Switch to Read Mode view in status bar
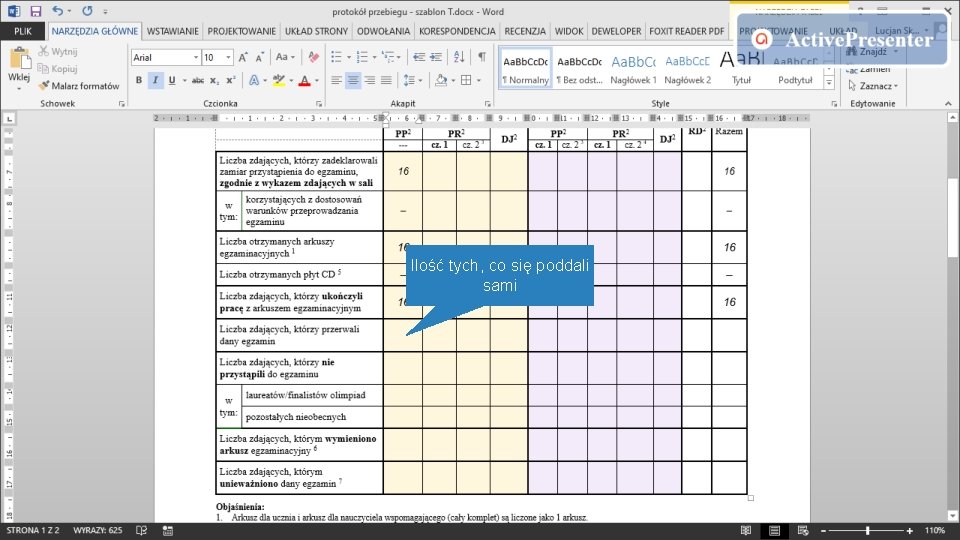This screenshot has height=540, width=960. pos(746,530)
